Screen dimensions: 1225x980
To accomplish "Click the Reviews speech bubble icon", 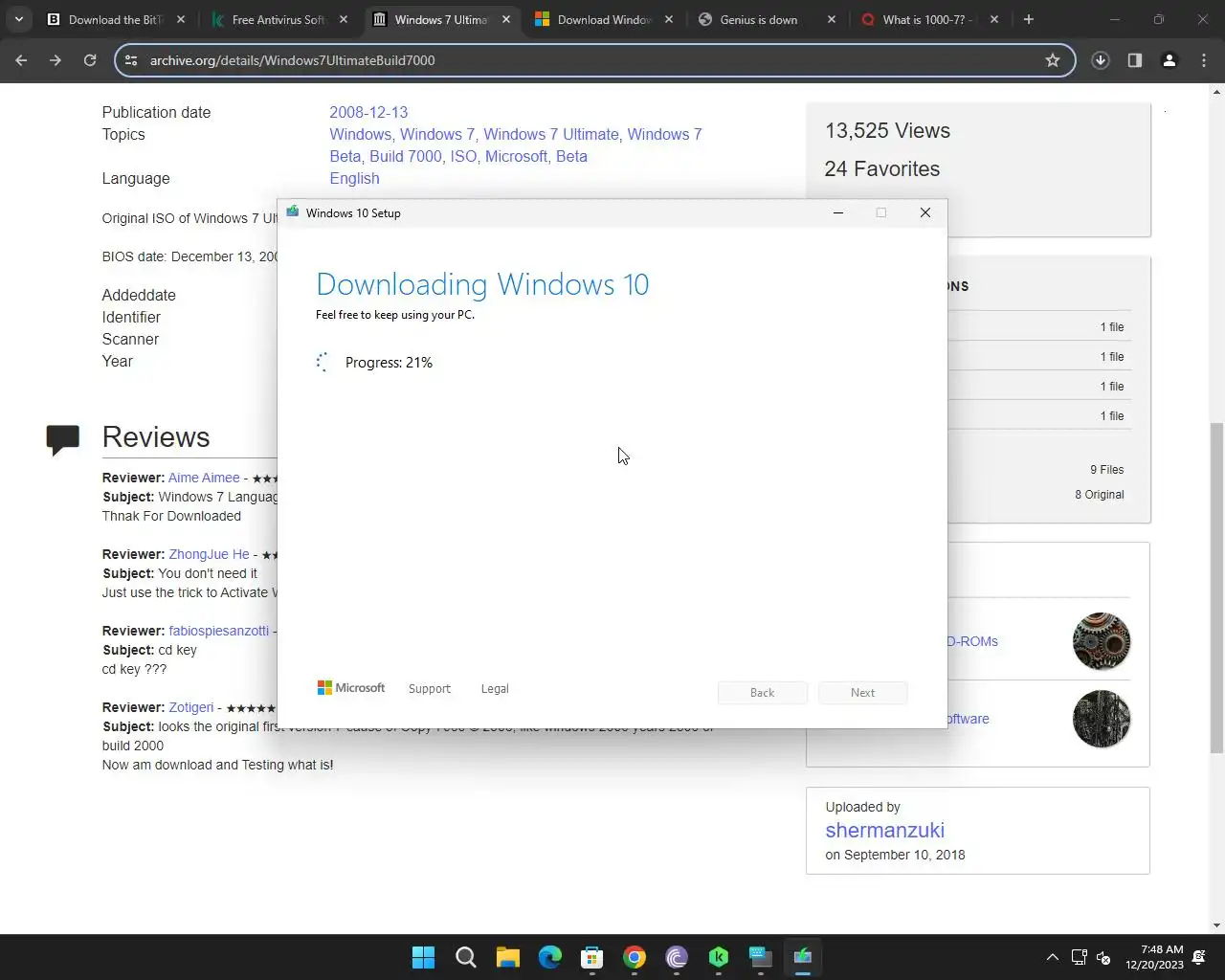I will (63, 439).
